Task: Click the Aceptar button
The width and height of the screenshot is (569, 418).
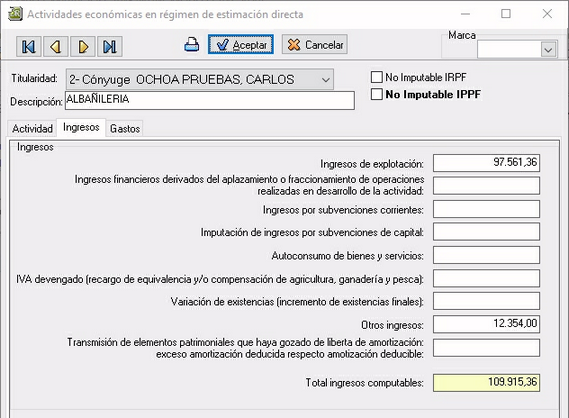Action: (241, 45)
